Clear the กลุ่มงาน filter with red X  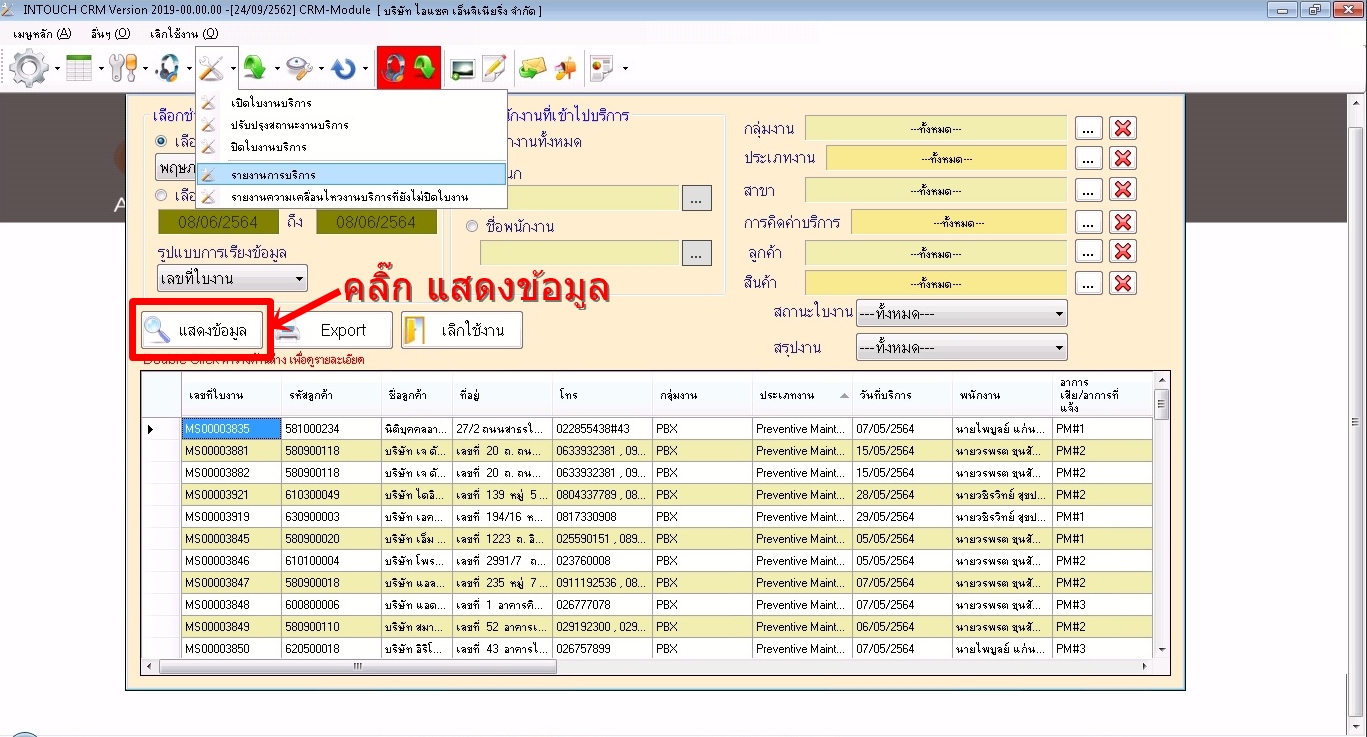point(1123,128)
